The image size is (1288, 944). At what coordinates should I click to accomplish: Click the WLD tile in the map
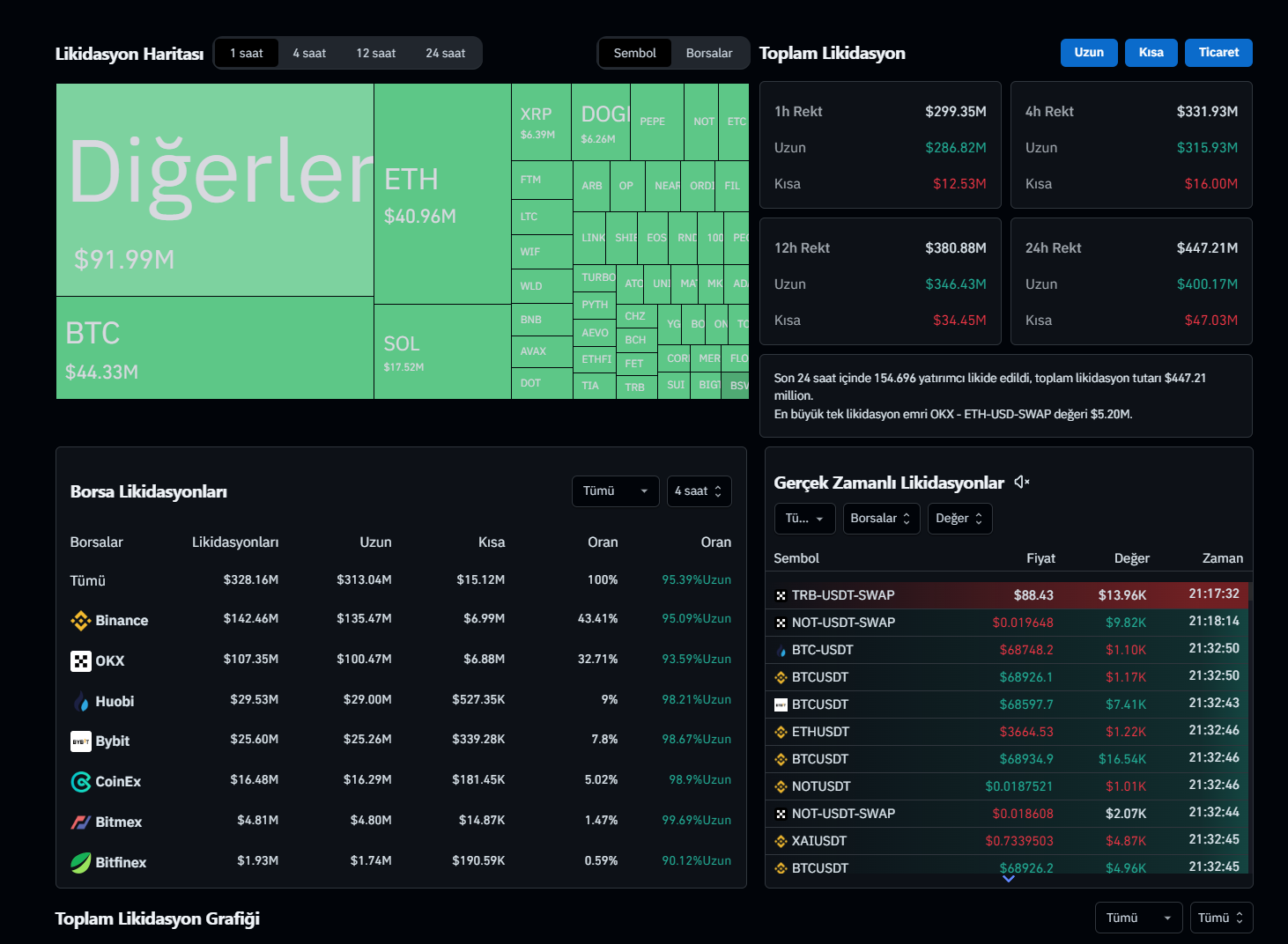click(542, 286)
